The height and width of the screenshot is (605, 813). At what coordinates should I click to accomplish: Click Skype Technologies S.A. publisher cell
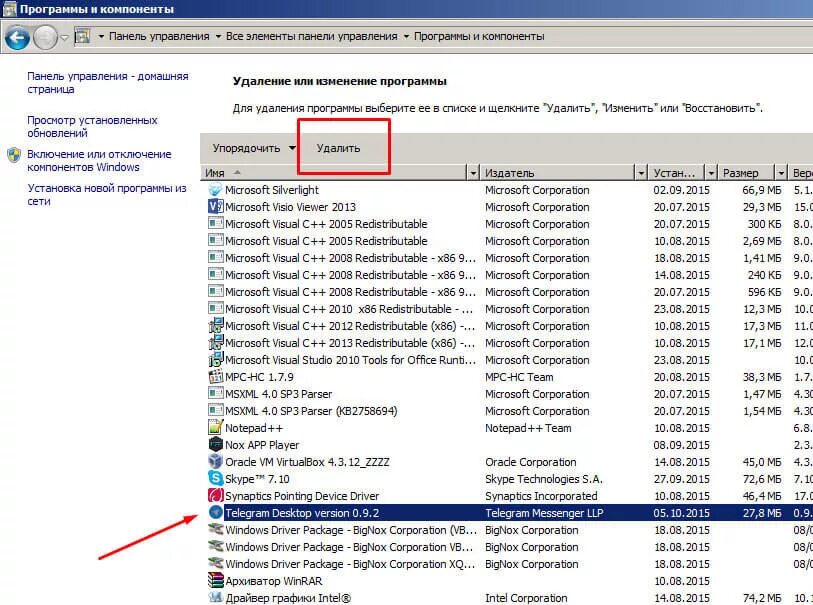543,479
